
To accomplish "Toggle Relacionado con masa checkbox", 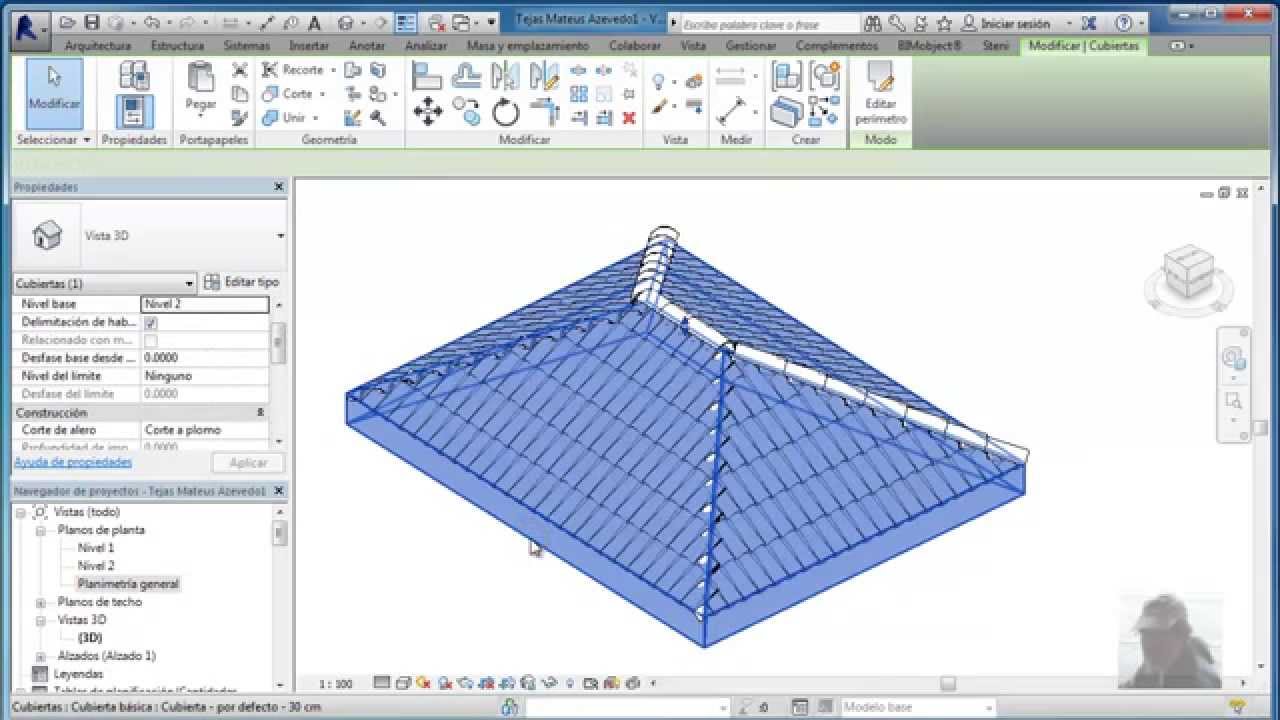I will (x=151, y=341).
